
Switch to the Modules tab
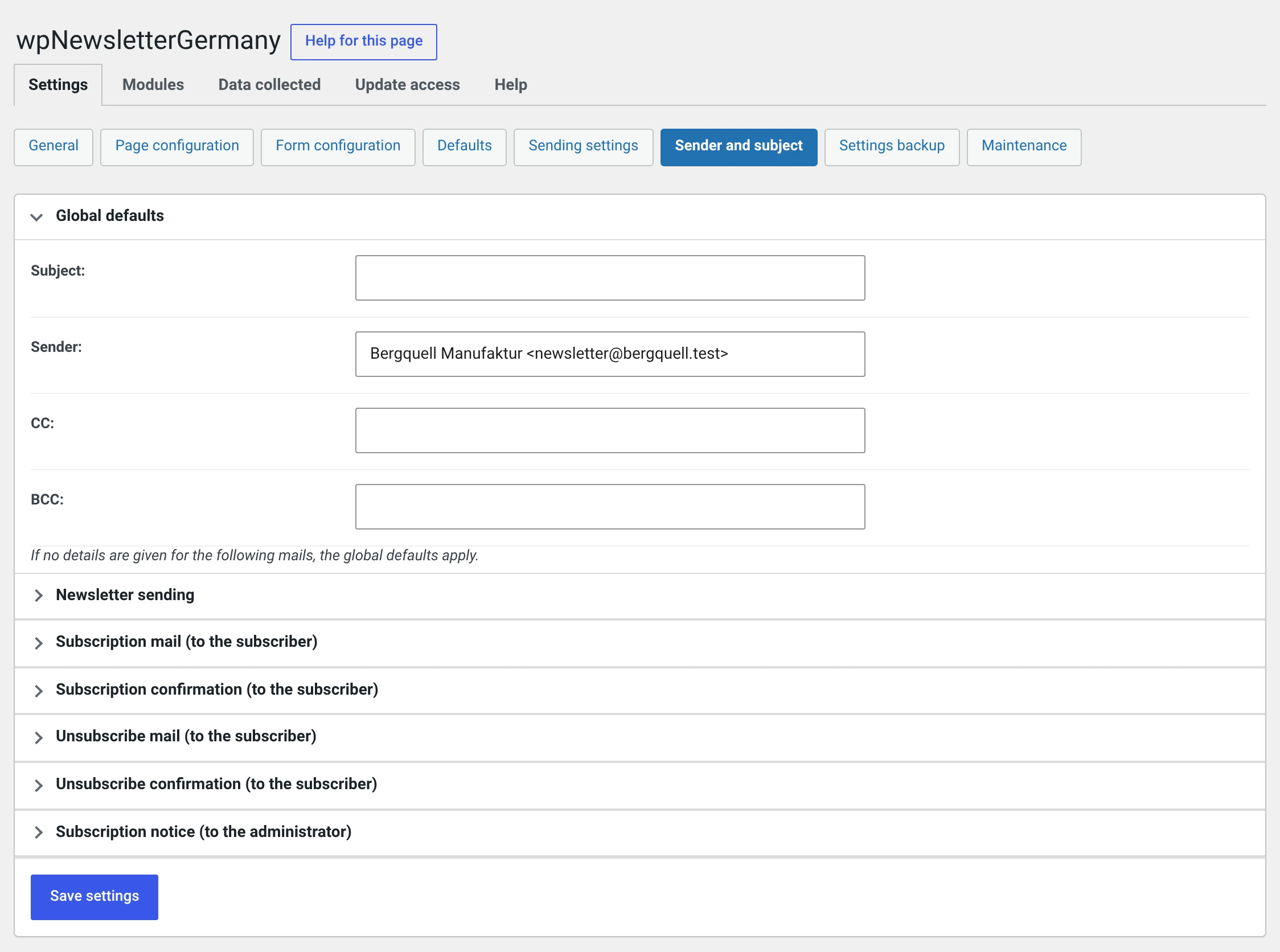[153, 85]
